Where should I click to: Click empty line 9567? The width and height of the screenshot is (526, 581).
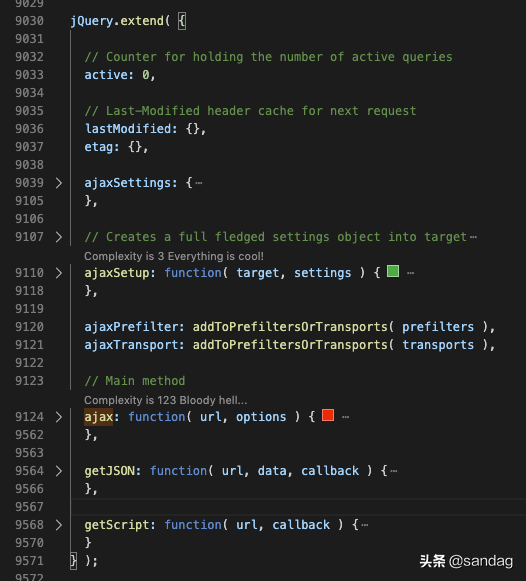pyautogui.click(x=298, y=507)
